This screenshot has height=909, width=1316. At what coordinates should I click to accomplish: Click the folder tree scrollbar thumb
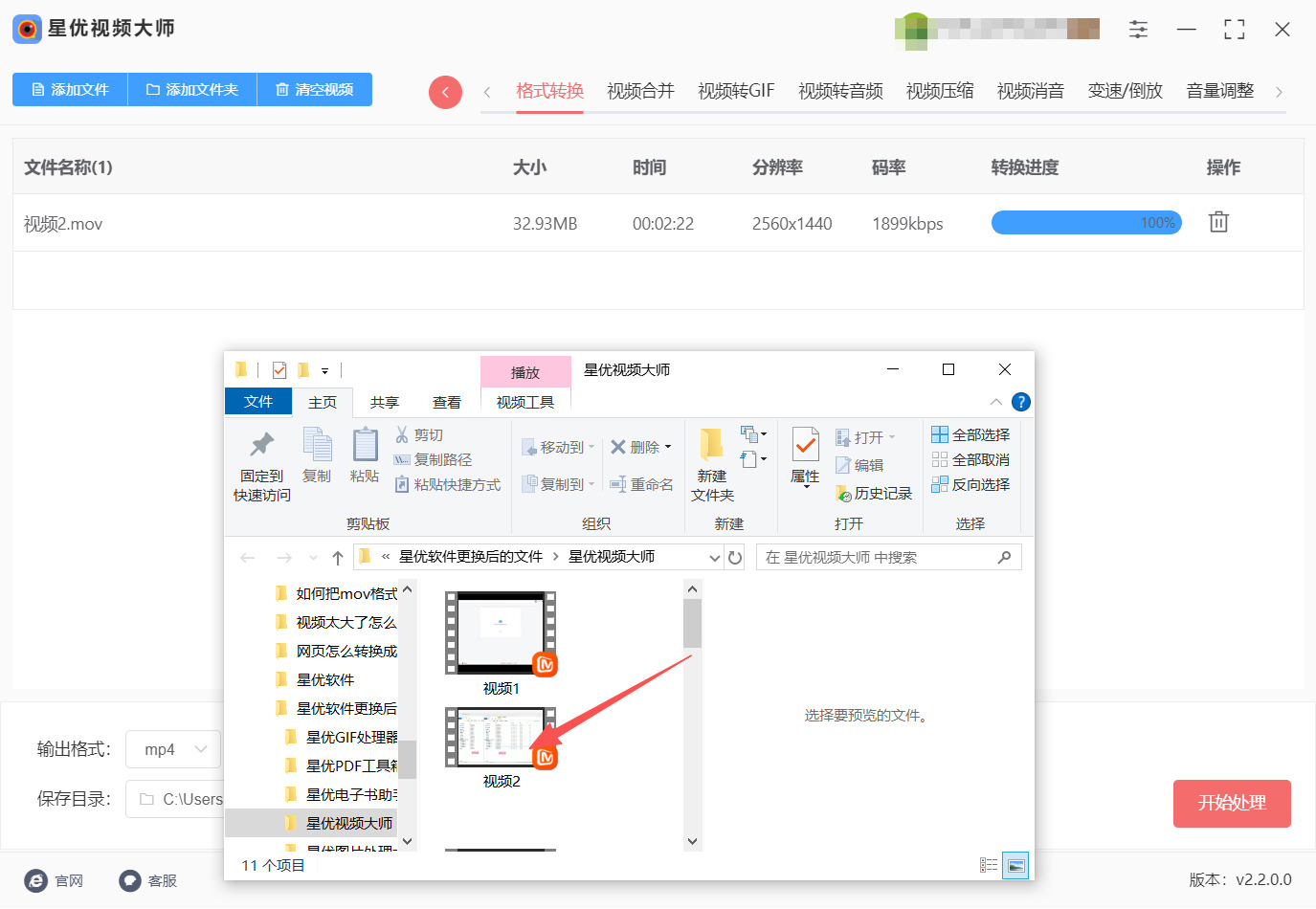pos(408,760)
